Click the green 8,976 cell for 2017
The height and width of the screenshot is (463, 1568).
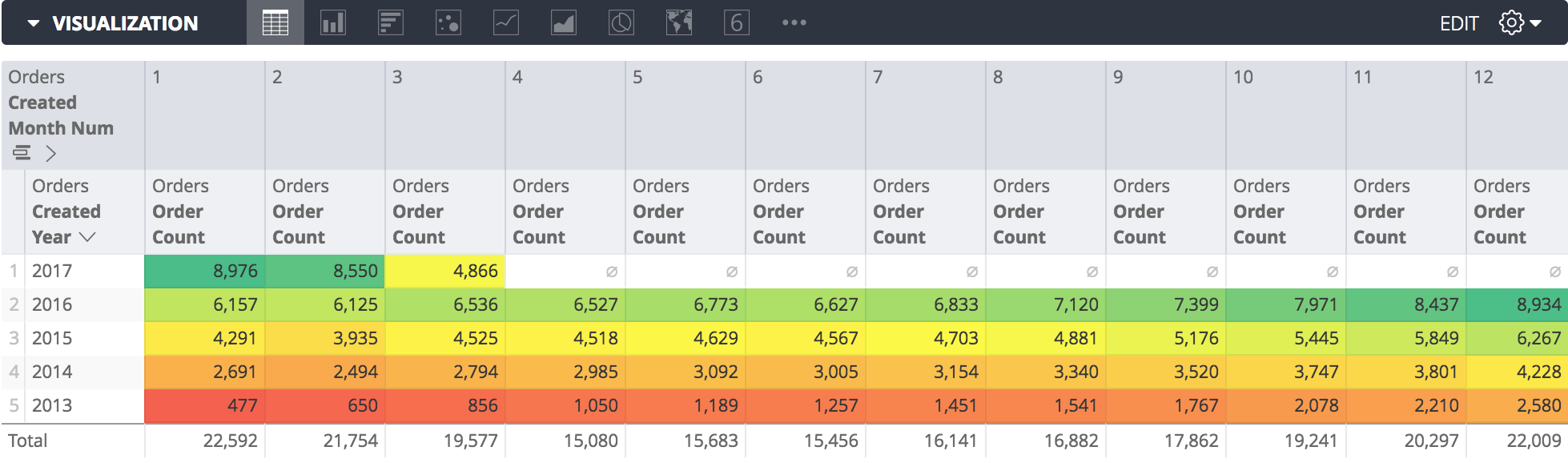tap(204, 271)
